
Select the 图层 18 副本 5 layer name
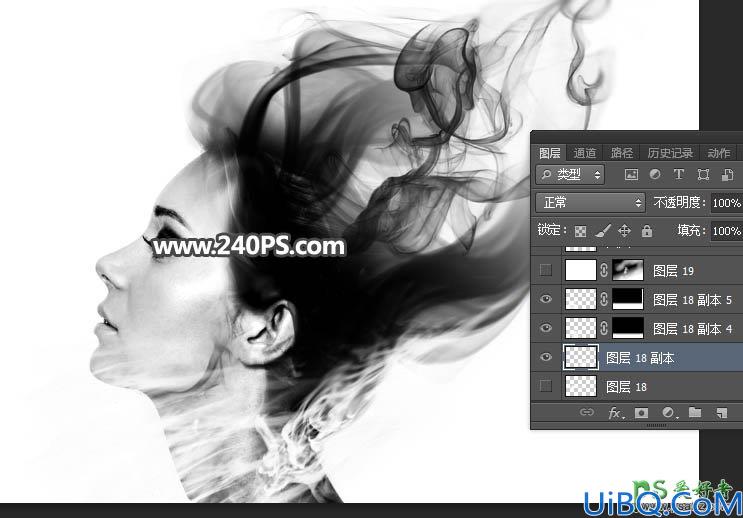(692, 300)
